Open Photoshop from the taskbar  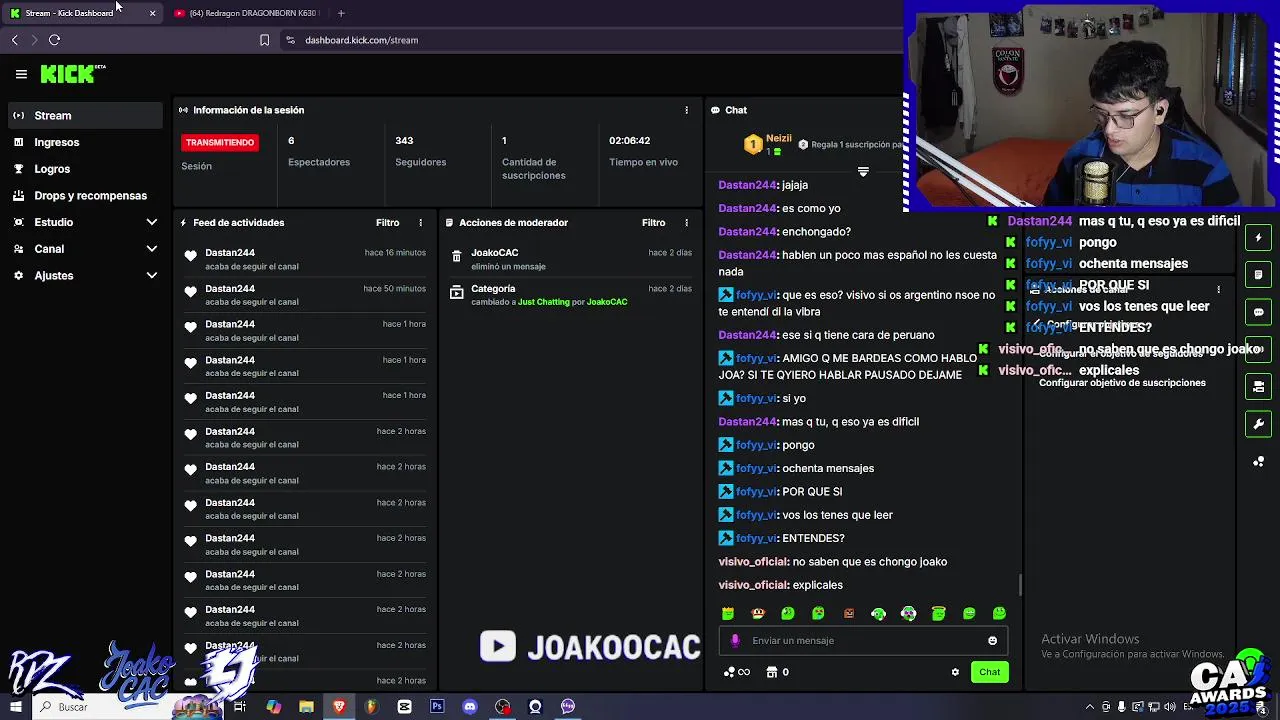coord(437,707)
